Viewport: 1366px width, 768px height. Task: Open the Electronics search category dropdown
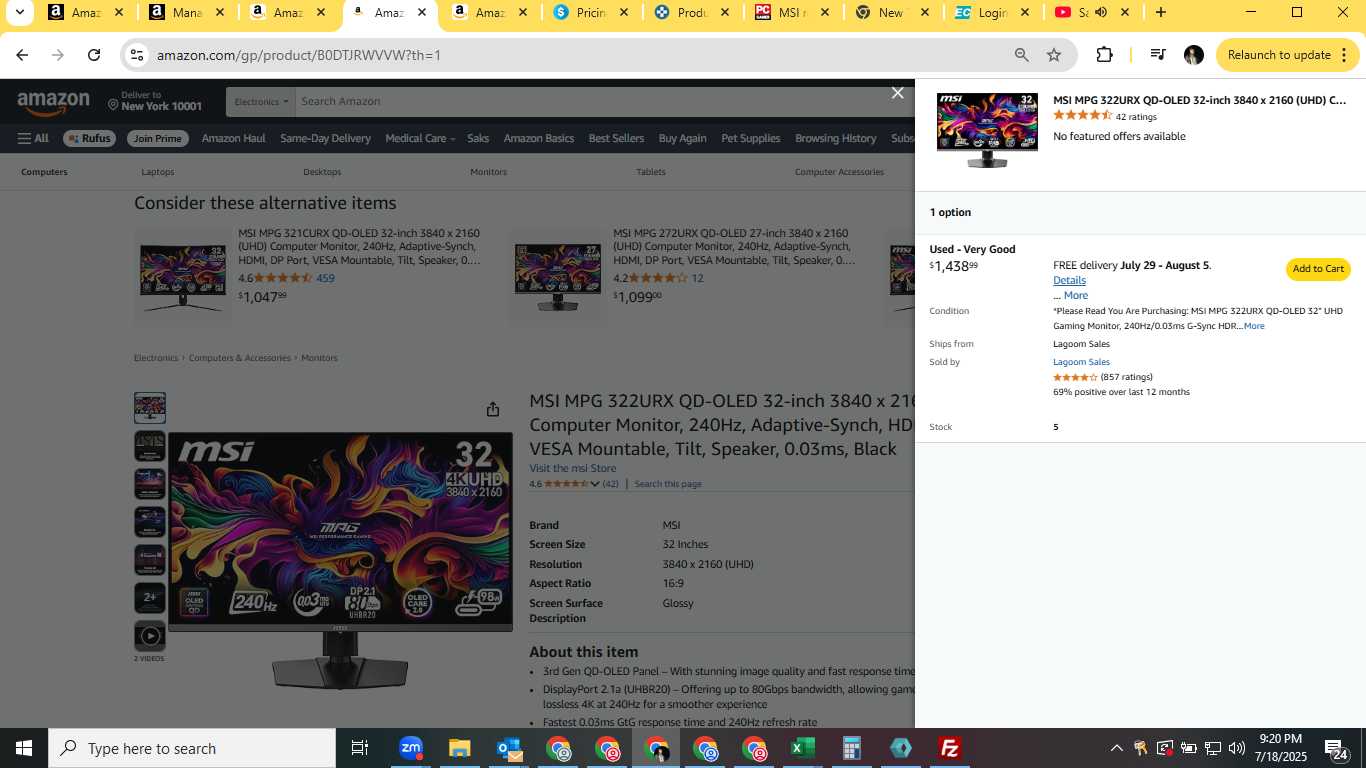pyautogui.click(x=262, y=102)
